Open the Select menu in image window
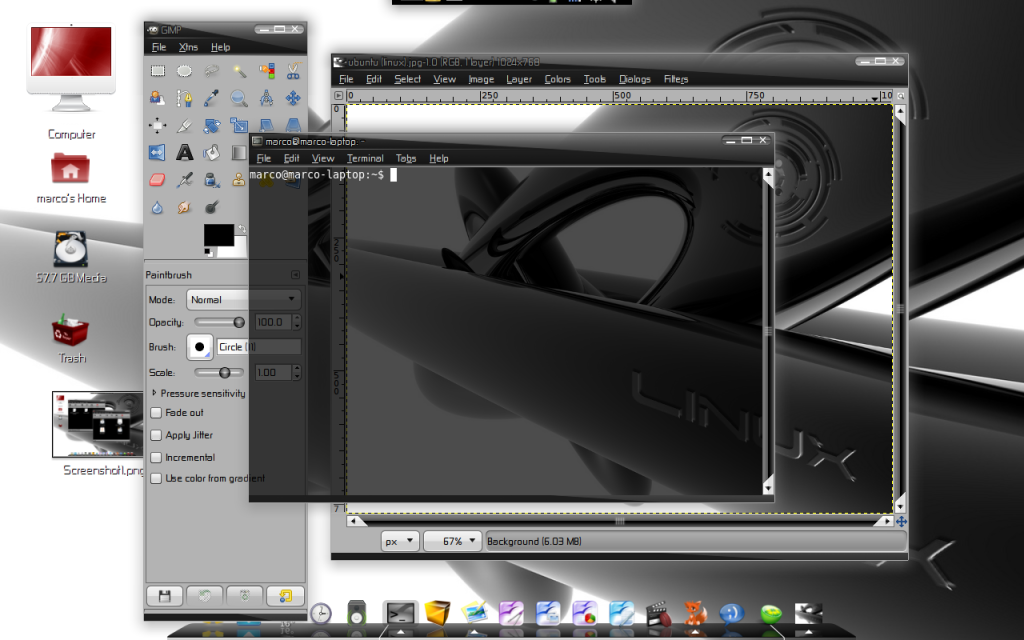Viewport: 1024px width, 640px height. pyautogui.click(x=408, y=79)
